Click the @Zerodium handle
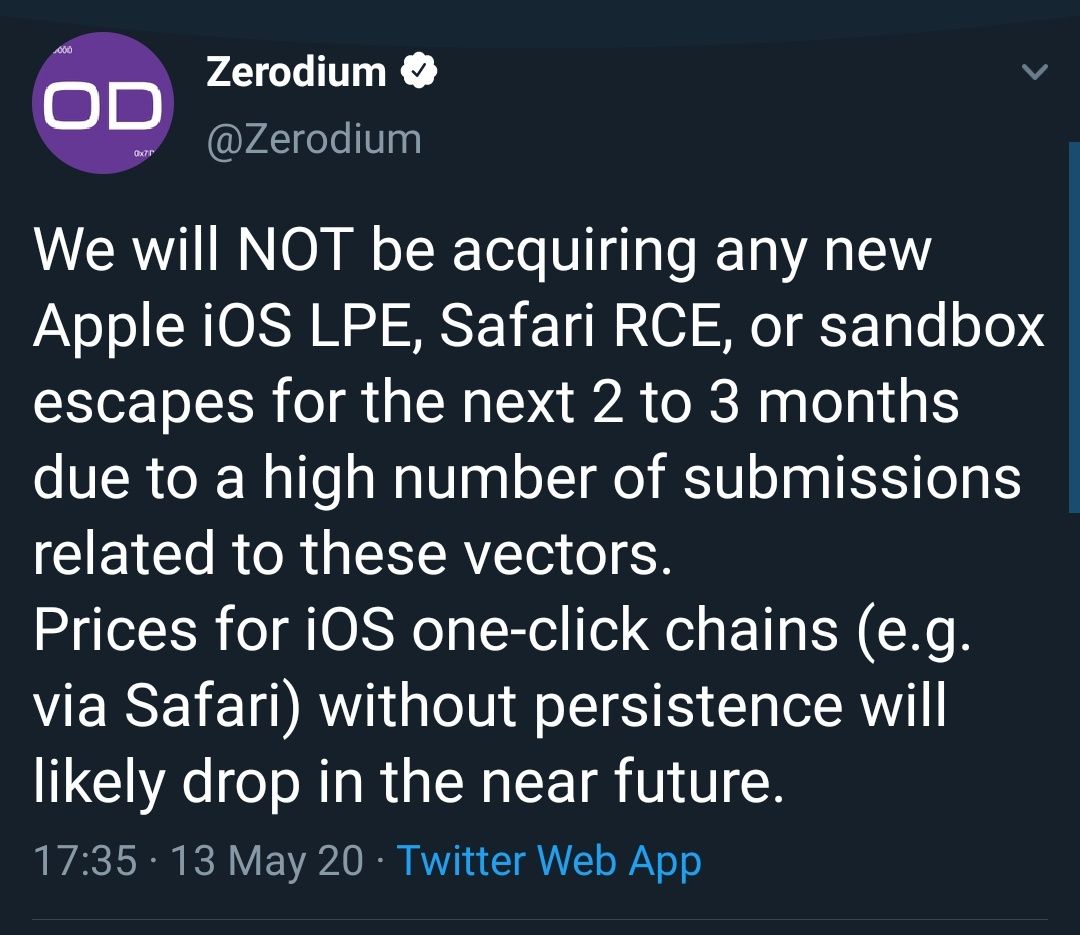This screenshot has height=935, width=1080. [x=313, y=139]
